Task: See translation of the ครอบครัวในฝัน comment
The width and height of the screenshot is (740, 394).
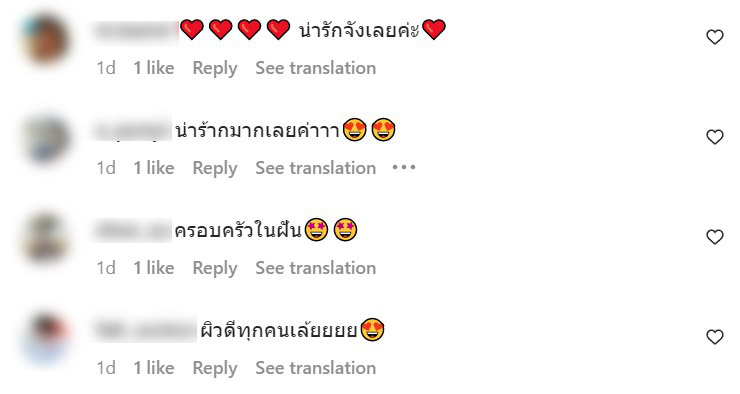Action: click(x=316, y=268)
